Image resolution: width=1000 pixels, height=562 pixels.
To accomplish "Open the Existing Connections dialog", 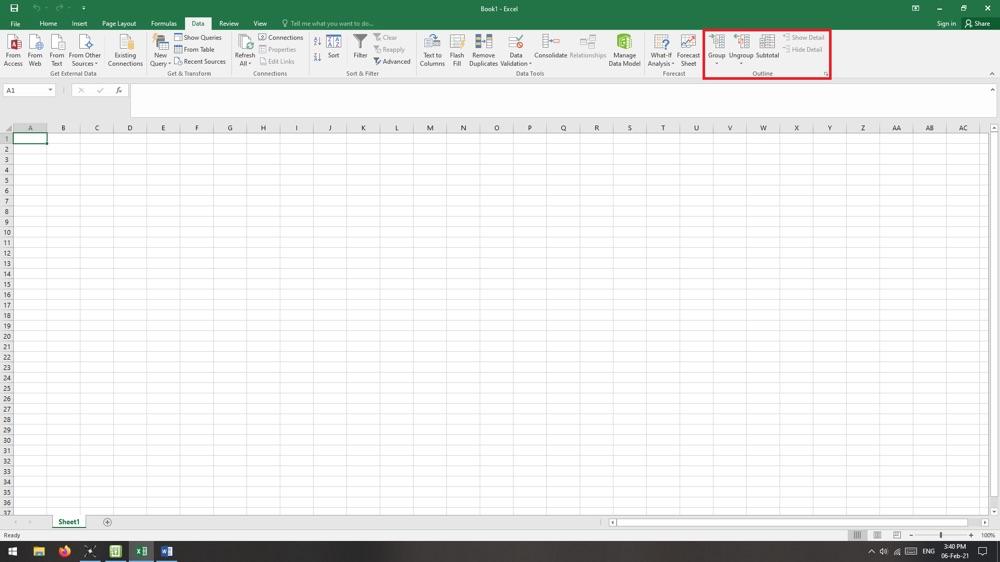I will click(125, 49).
